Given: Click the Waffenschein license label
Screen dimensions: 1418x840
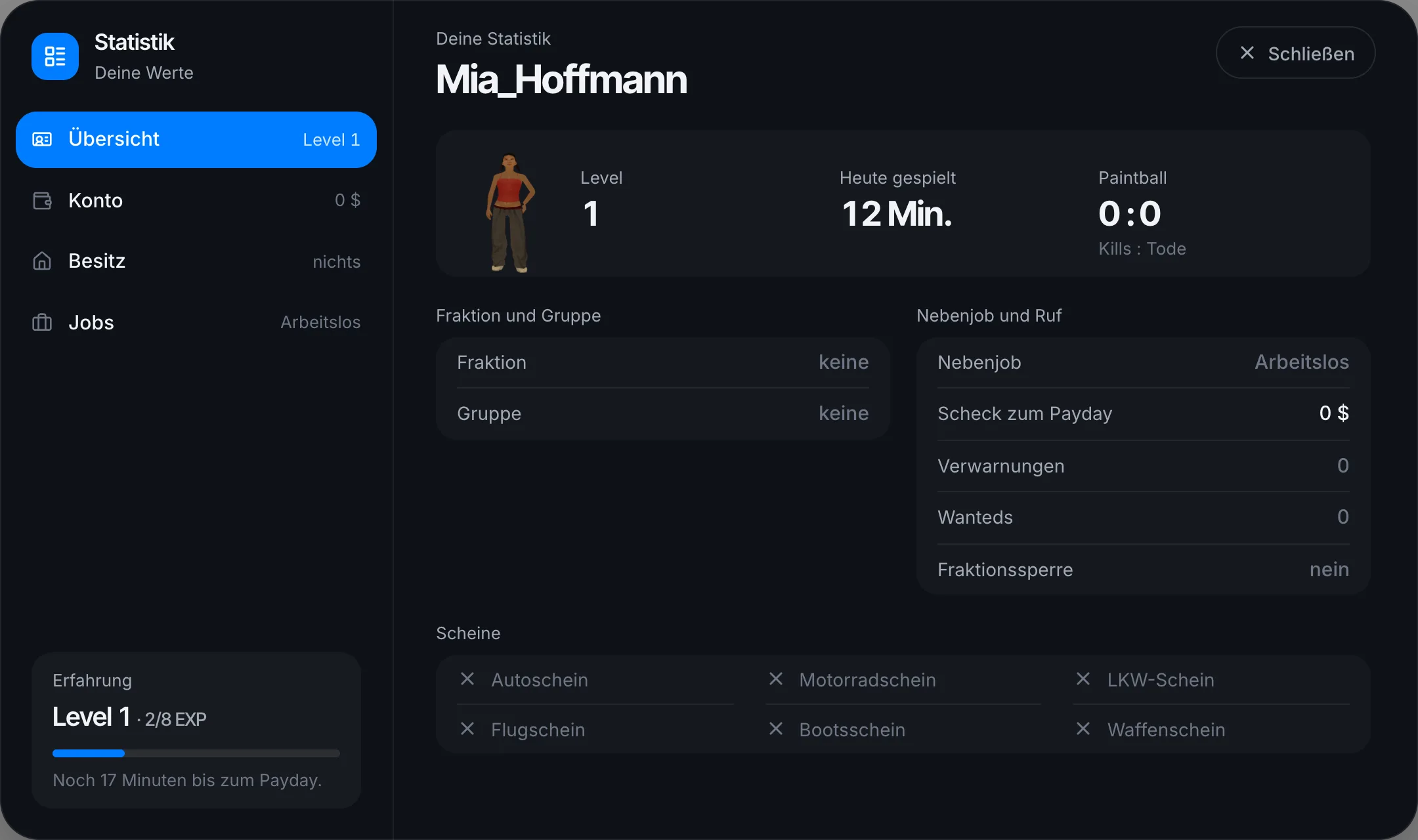Looking at the screenshot, I should point(1166,730).
